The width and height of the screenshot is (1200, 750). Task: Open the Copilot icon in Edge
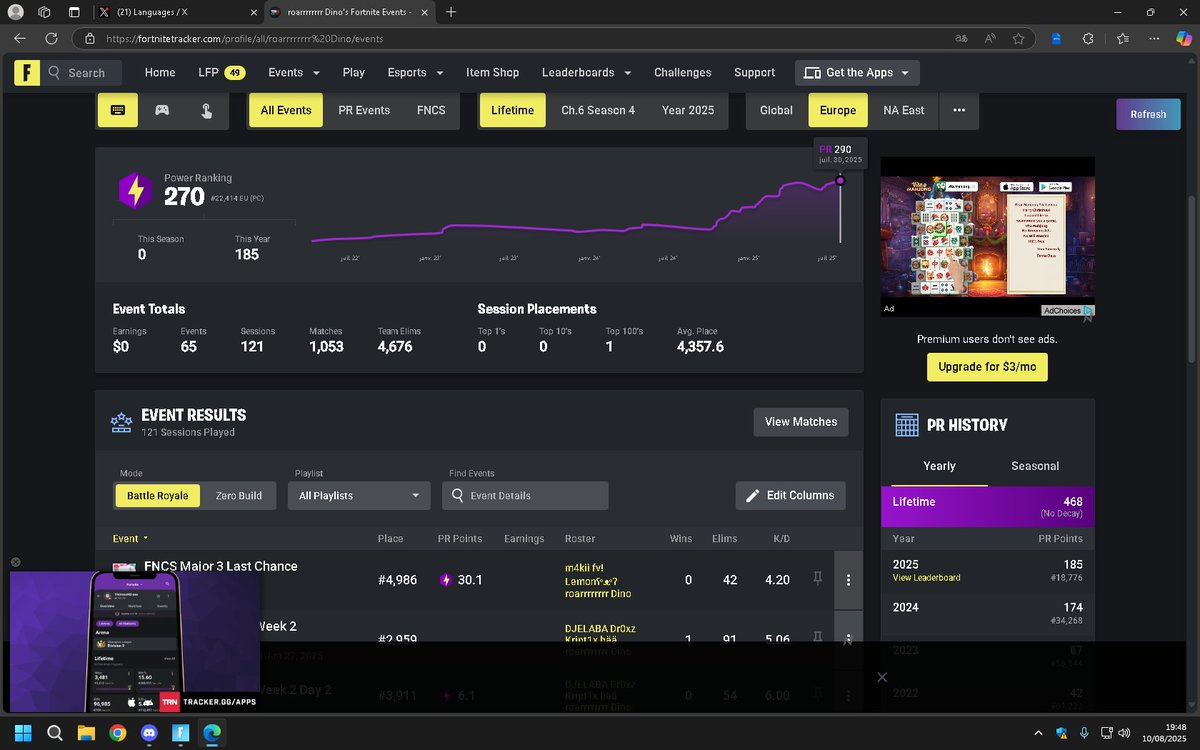point(1183,38)
